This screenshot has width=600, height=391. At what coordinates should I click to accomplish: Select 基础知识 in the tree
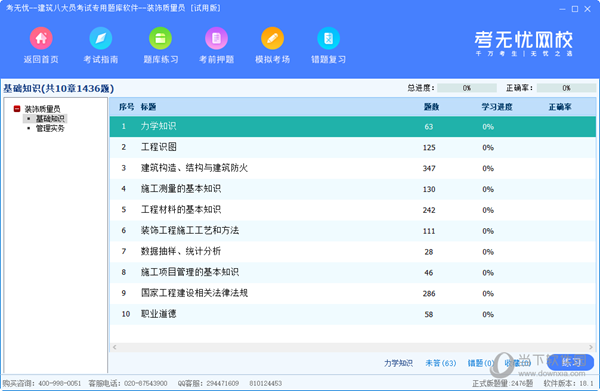[50, 119]
